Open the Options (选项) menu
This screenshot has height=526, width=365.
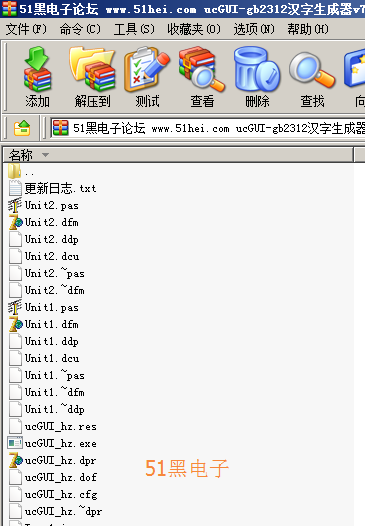(254, 29)
